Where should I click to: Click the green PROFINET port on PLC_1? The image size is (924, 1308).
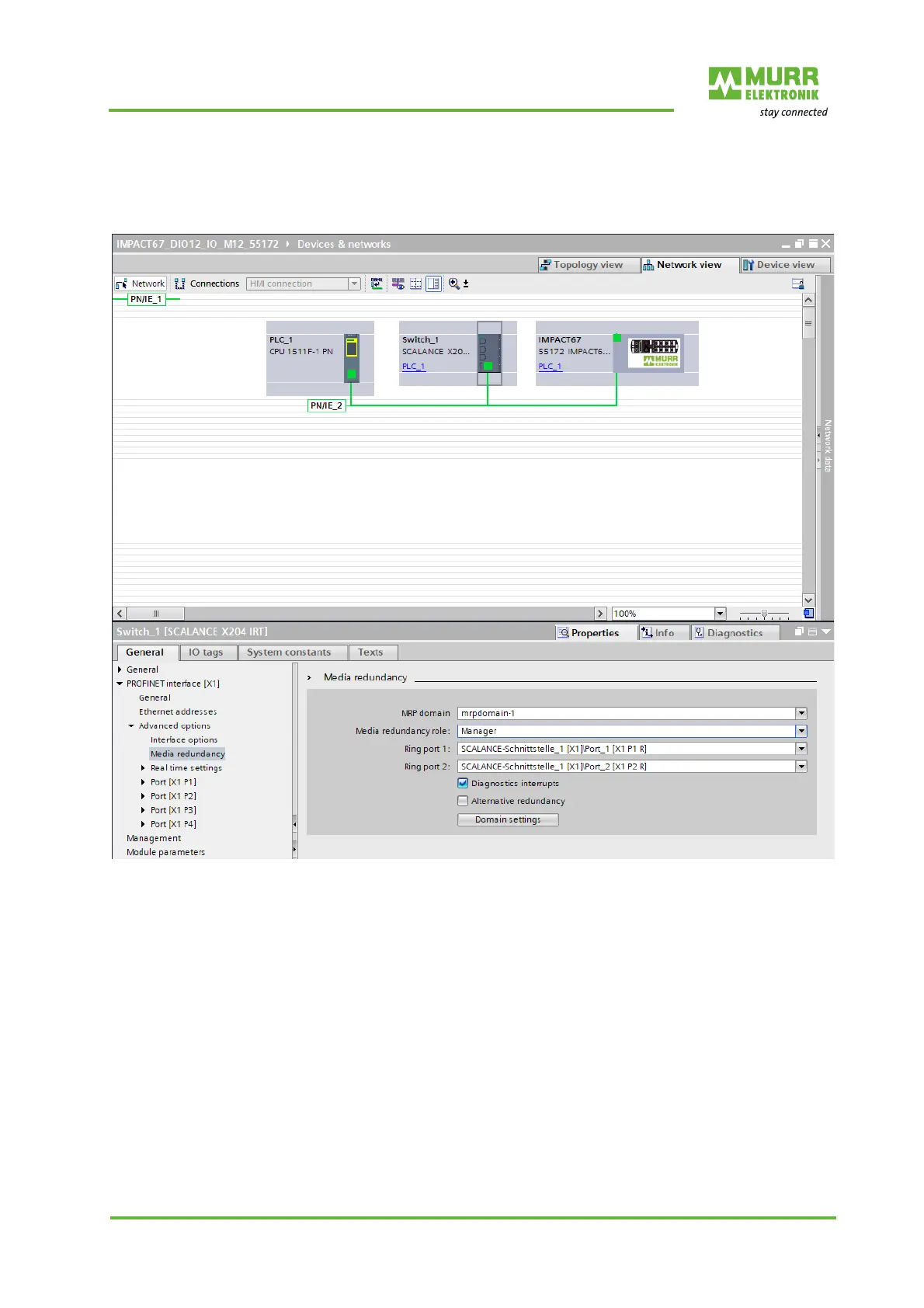tap(352, 374)
